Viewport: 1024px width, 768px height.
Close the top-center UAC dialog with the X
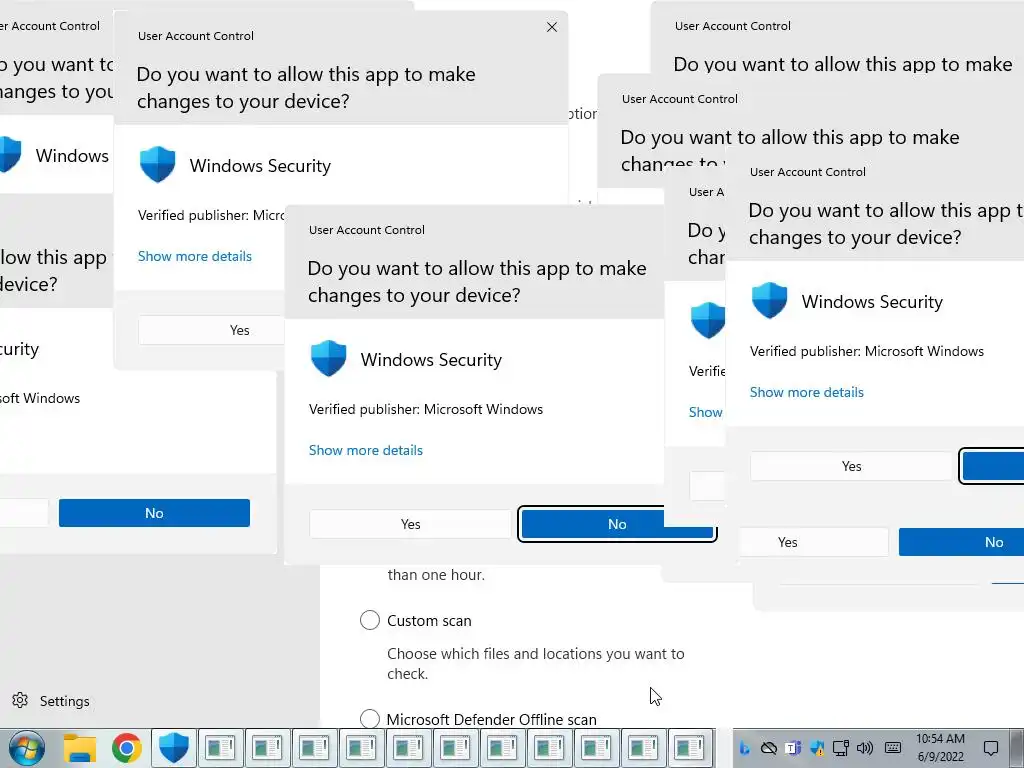(552, 27)
